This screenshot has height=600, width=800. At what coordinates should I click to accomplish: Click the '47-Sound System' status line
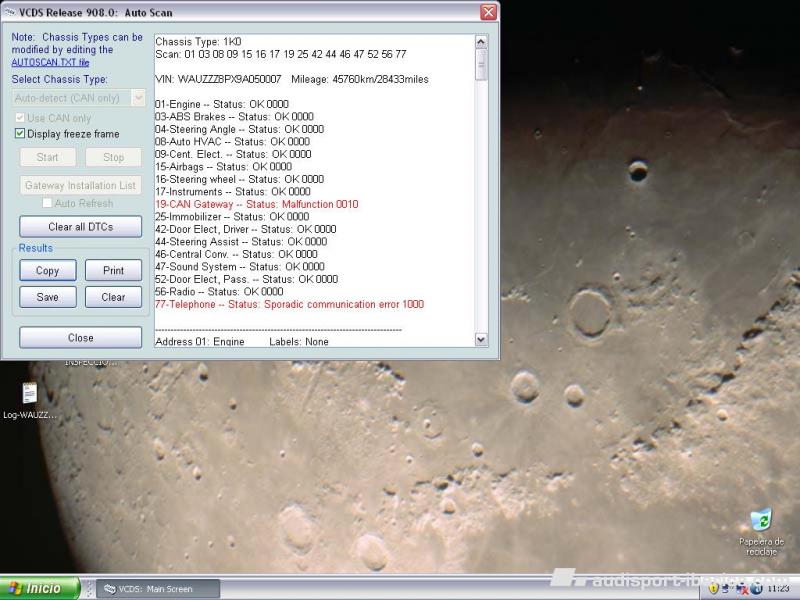click(x=240, y=266)
